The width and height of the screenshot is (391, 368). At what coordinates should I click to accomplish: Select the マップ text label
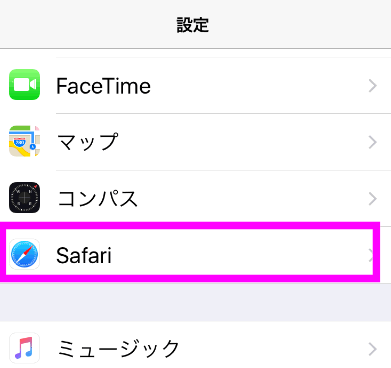(x=88, y=142)
